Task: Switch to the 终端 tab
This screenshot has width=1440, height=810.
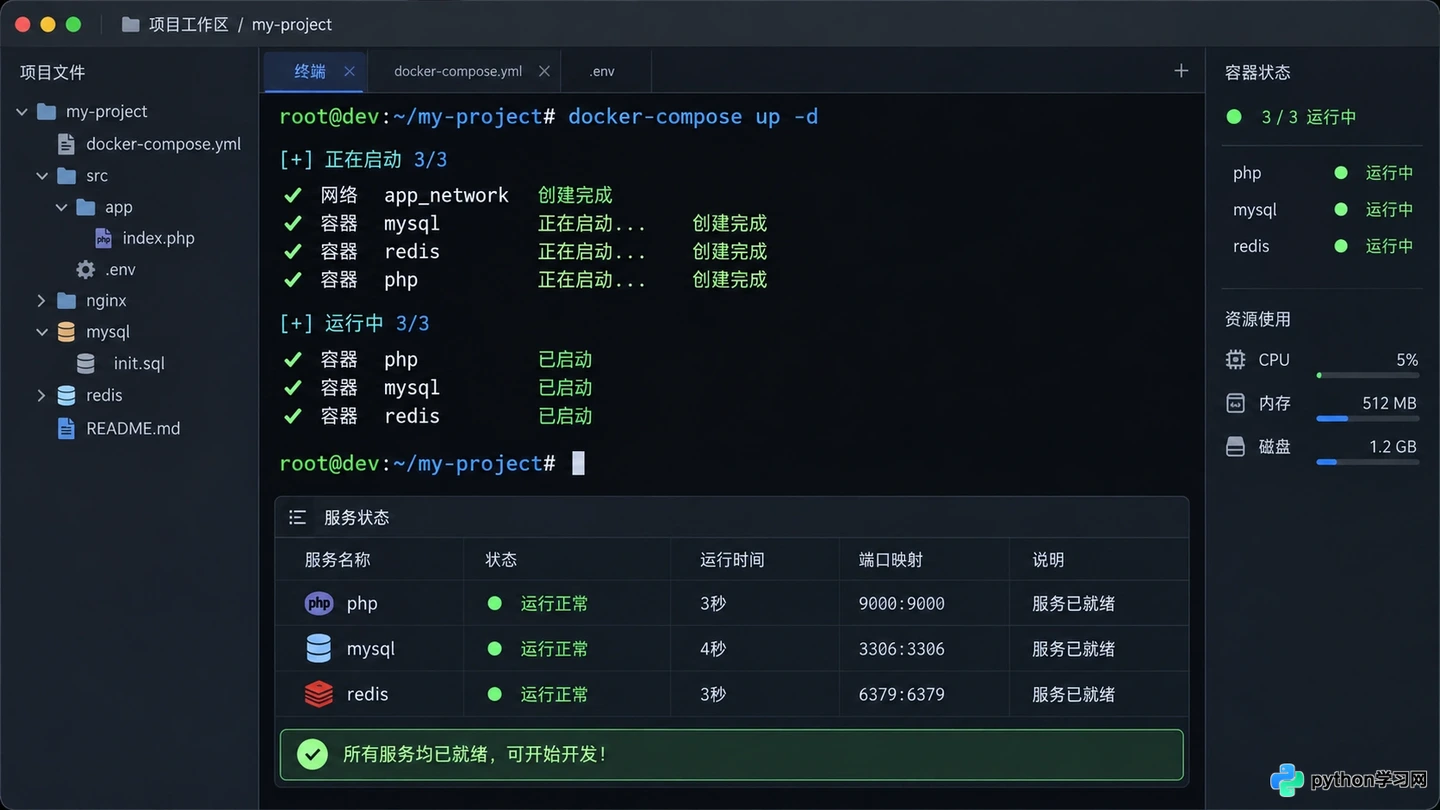Action: pos(316,72)
